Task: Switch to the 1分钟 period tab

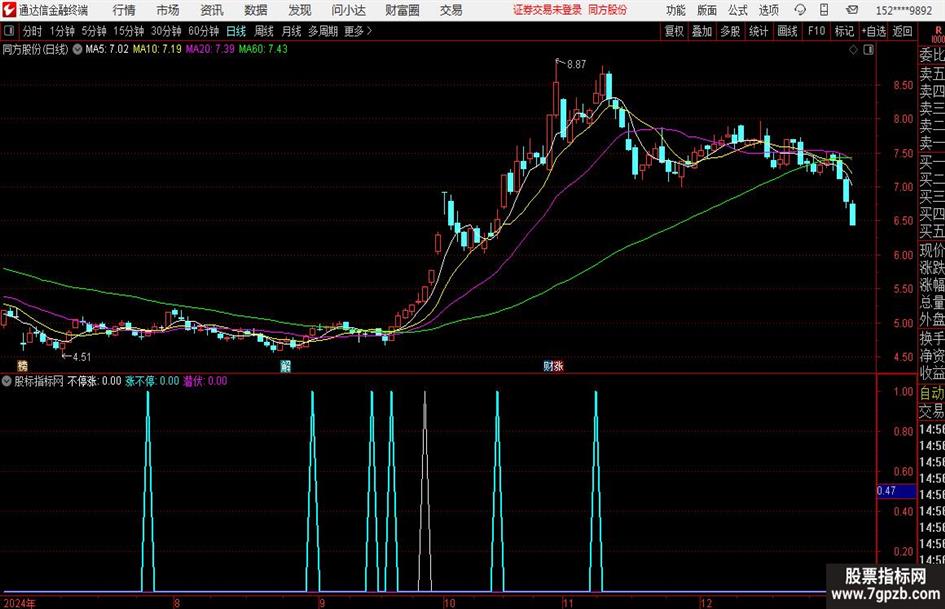Action: [62, 31]
